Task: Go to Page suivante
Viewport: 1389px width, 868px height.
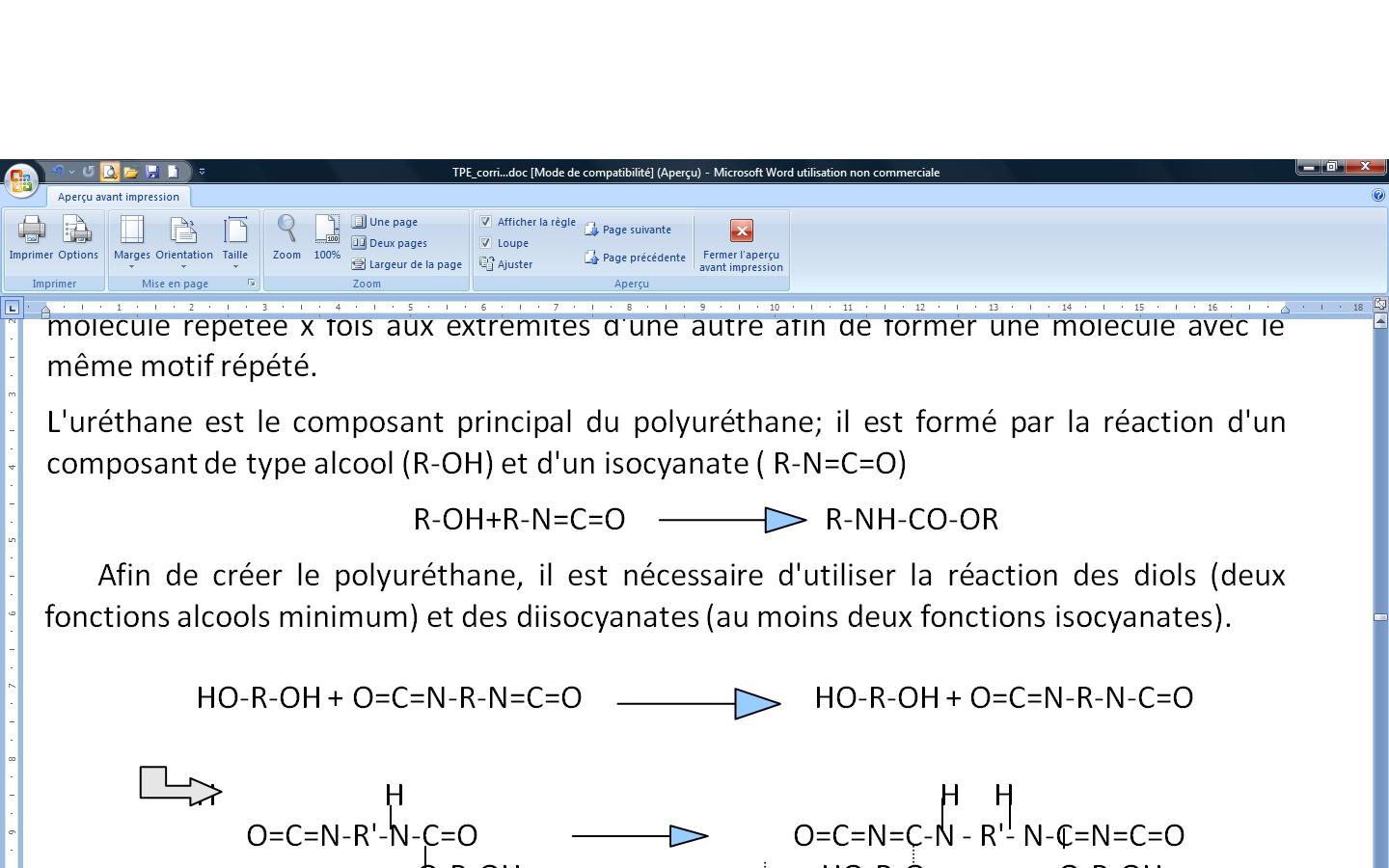Action: coord(628,230)
